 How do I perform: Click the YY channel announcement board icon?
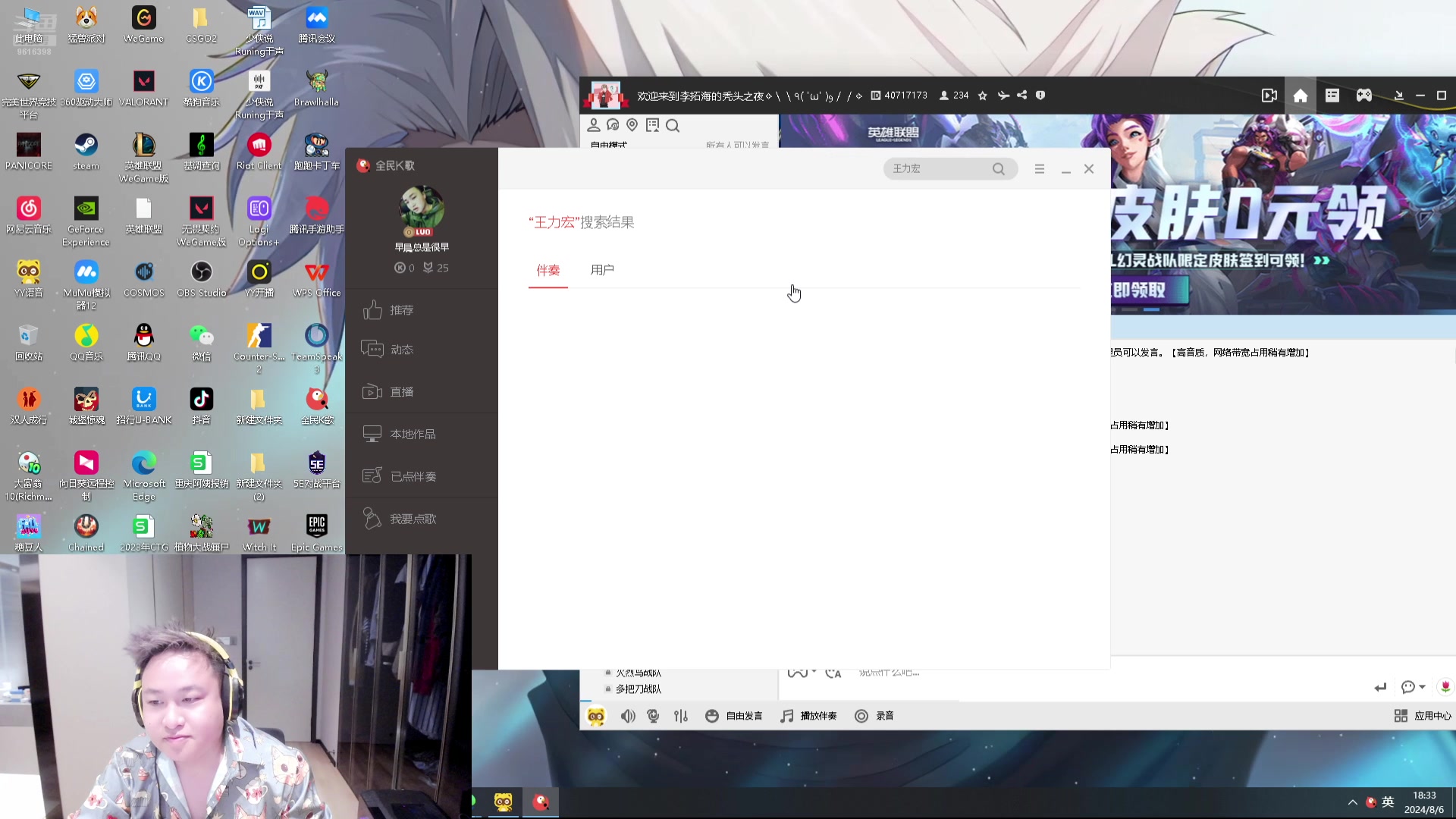tap(652, 125)
